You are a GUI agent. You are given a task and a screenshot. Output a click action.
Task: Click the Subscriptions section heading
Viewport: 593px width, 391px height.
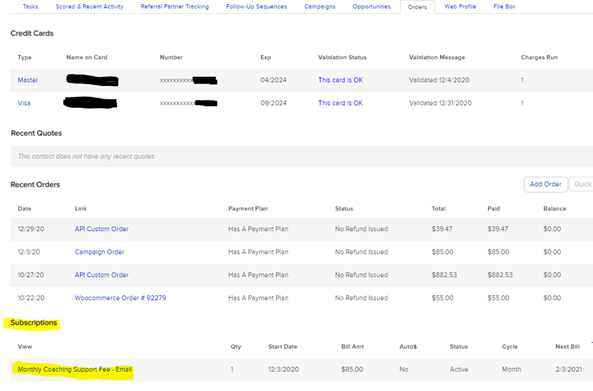(x=33, y=323)
